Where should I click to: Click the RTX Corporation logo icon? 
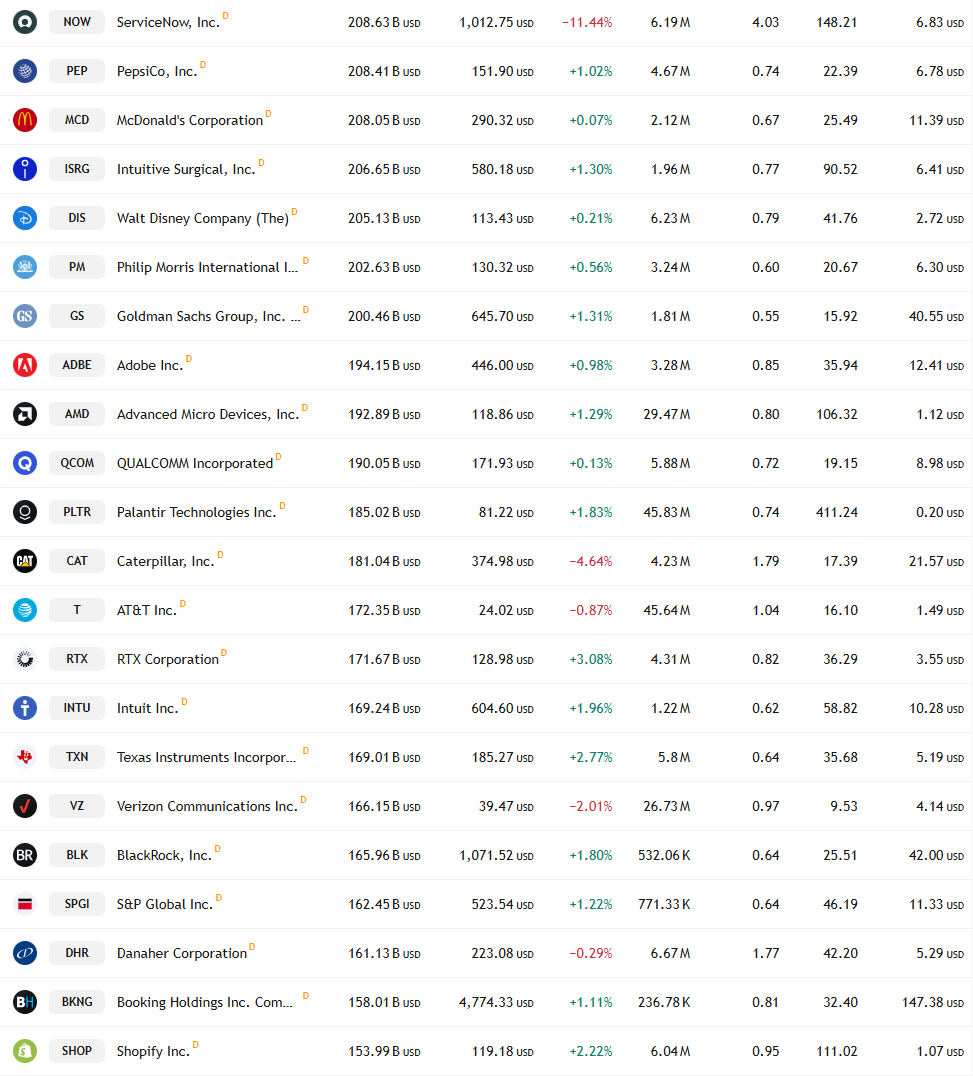25,659
